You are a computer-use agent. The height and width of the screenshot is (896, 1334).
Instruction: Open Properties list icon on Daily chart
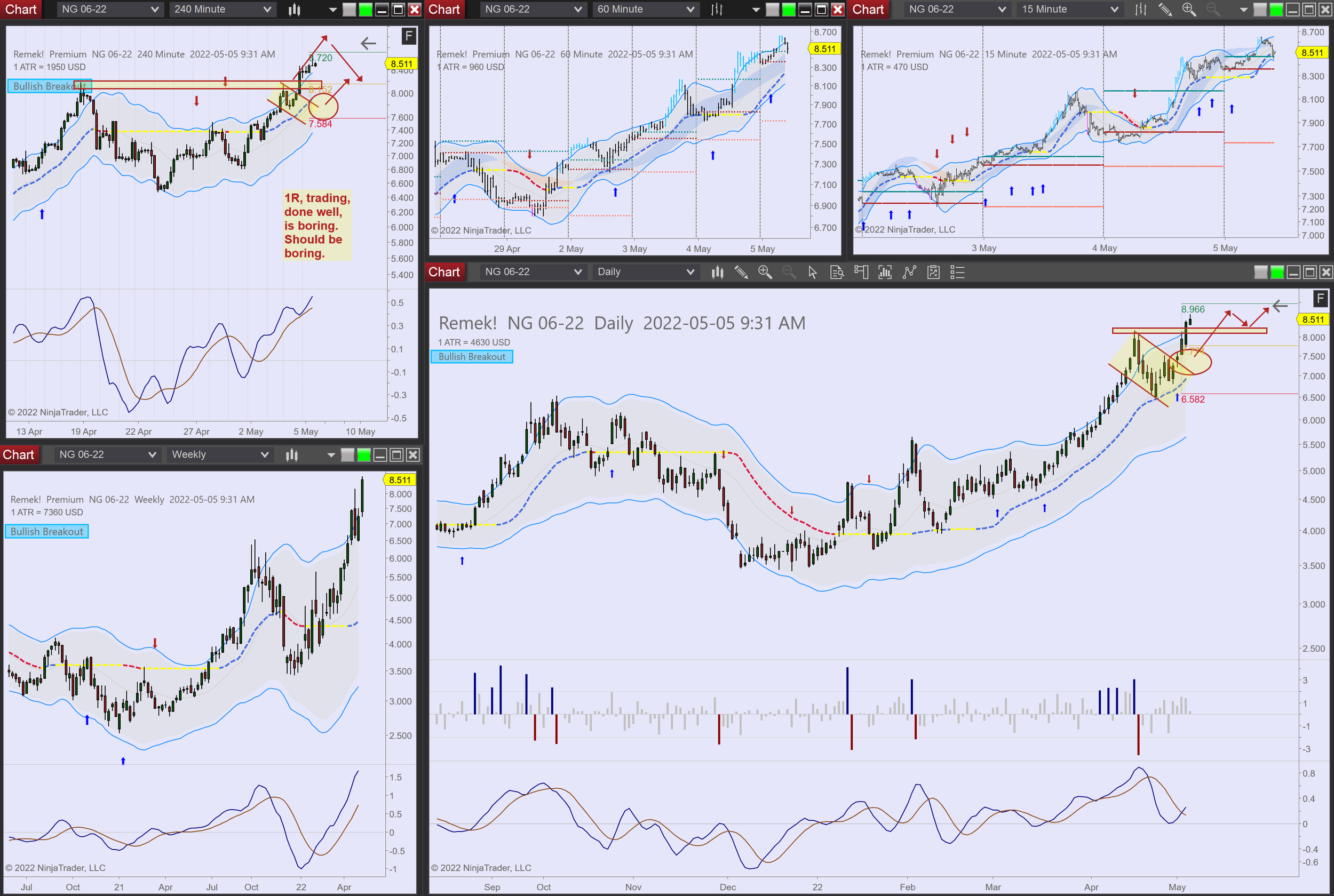[957, 272]
